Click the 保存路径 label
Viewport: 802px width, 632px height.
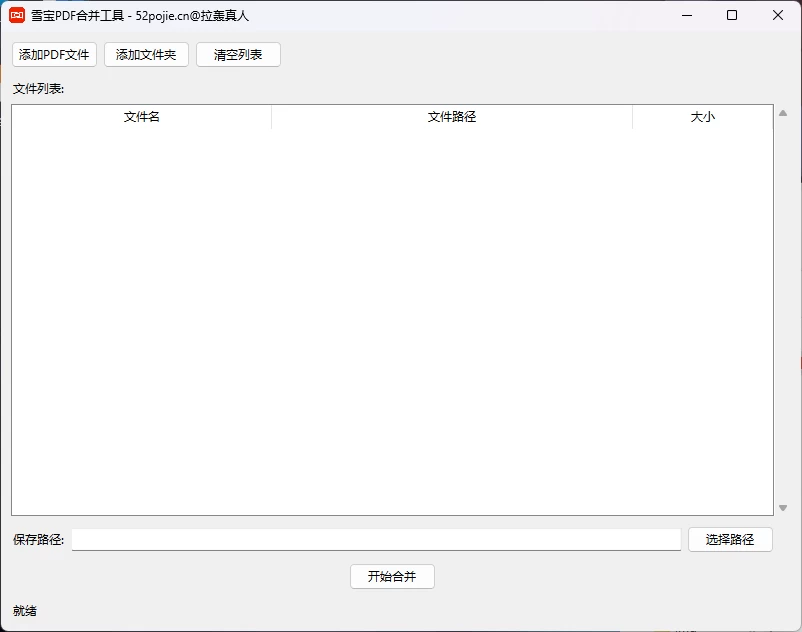click(35, 539)
